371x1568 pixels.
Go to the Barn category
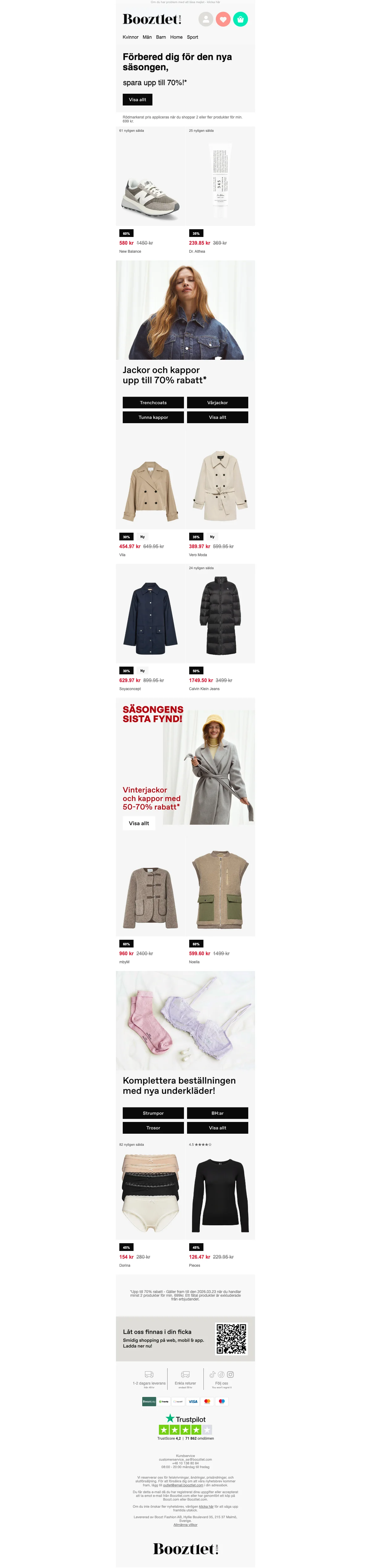coord(160,37)
